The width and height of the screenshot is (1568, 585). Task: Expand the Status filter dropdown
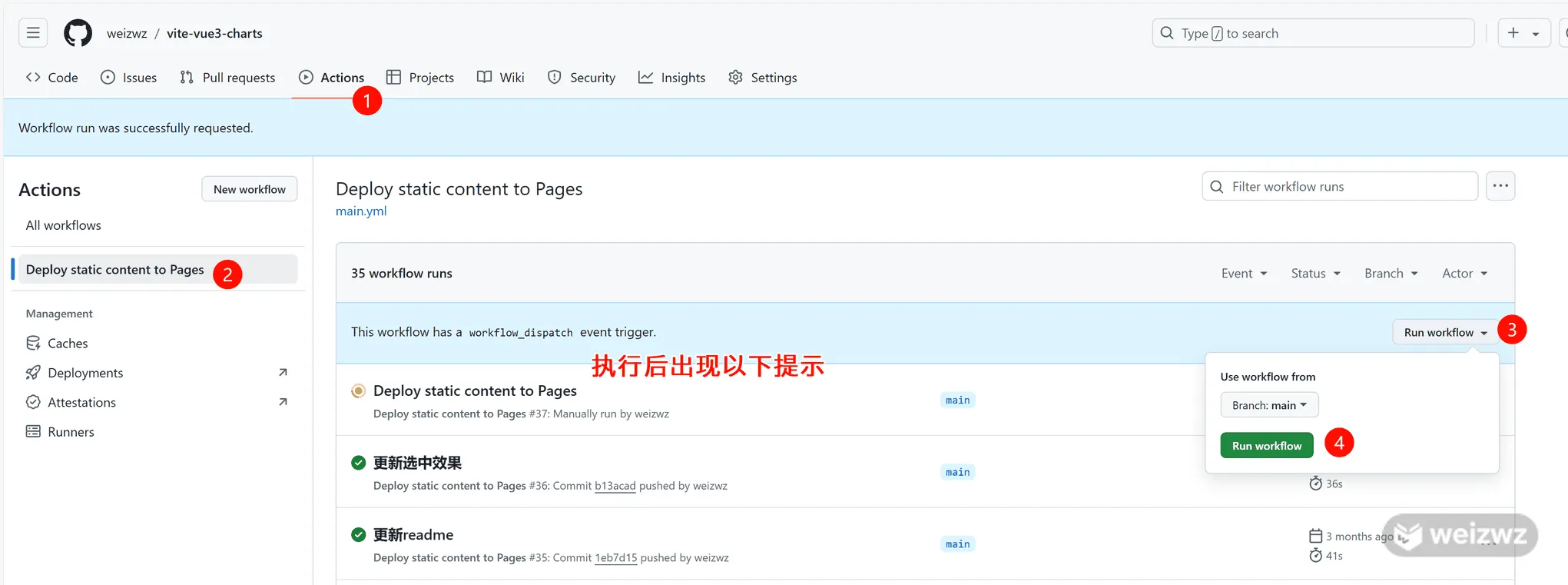point(1316,274)
